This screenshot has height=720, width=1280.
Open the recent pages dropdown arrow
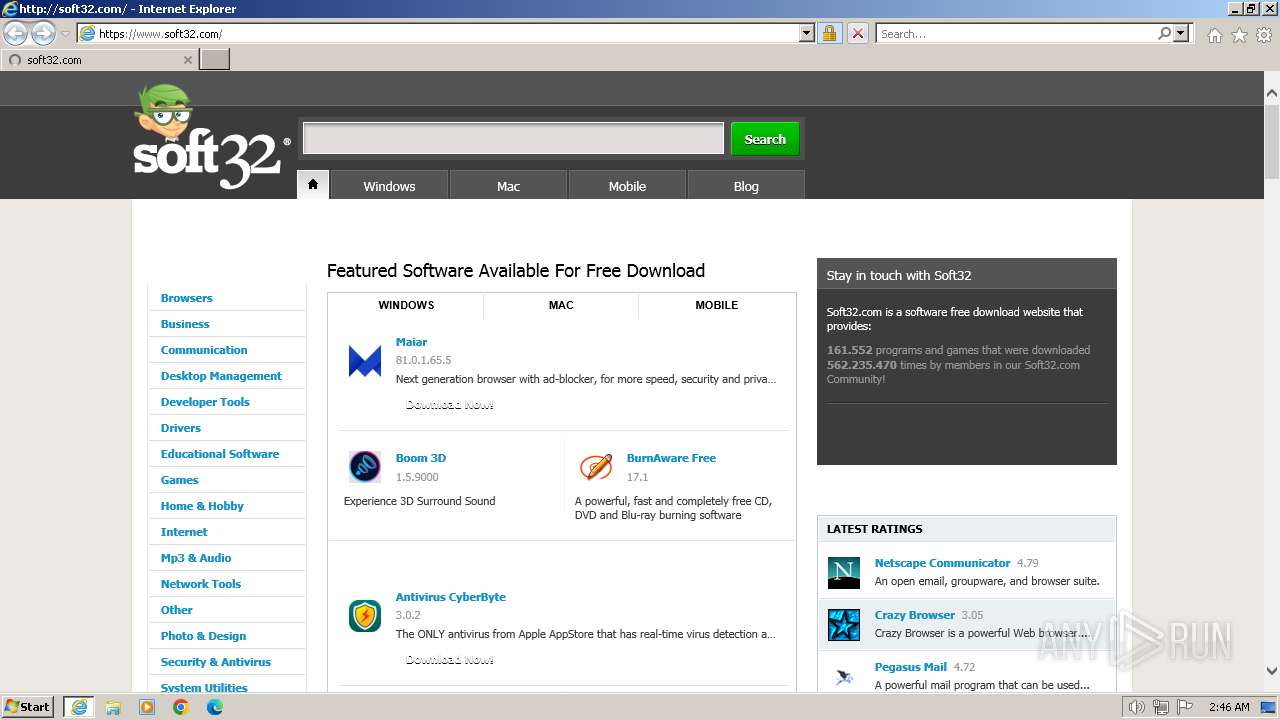(x=66, y=34)
